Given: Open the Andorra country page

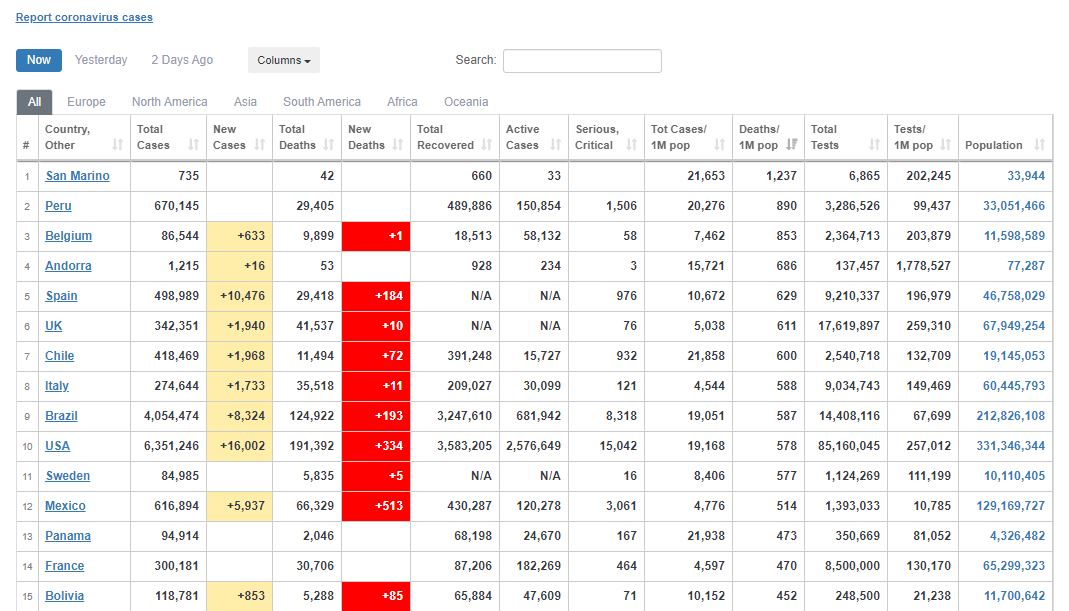Looking at the screenshot, I should 68,265.
